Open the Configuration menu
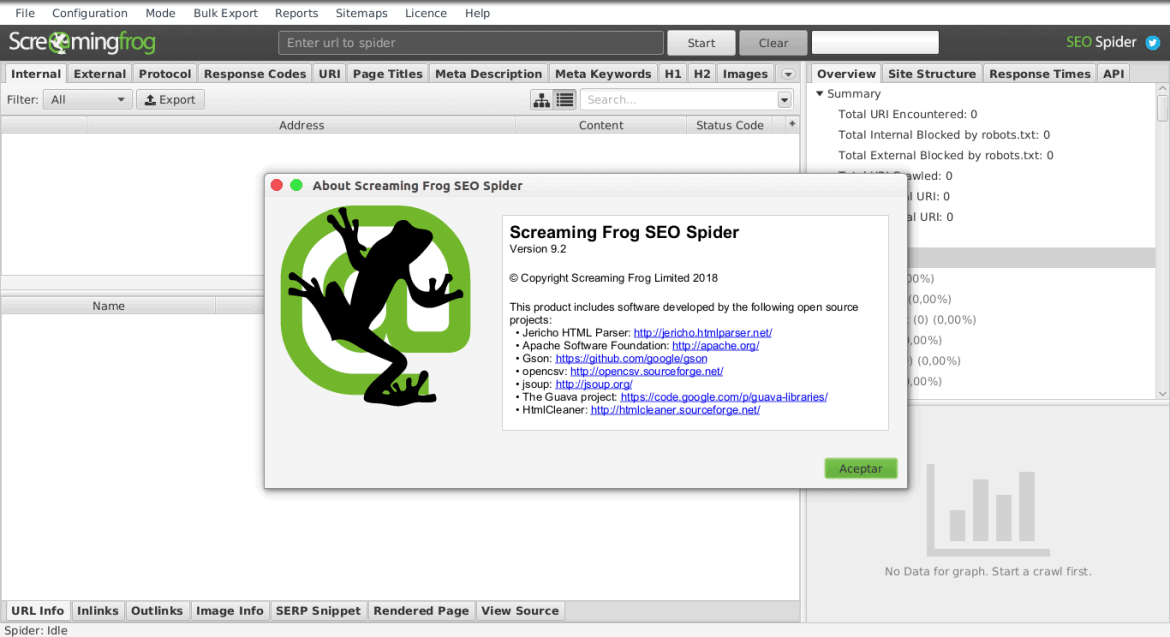 pos(90,13)
